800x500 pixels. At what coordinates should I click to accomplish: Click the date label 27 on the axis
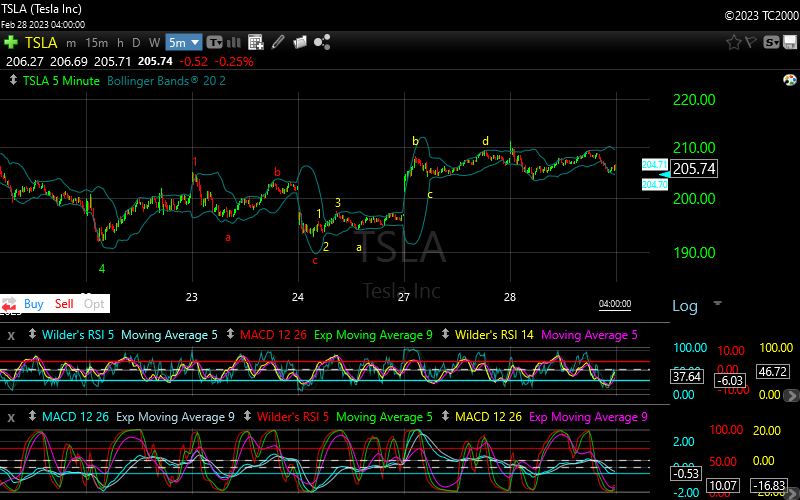point(404,297)
